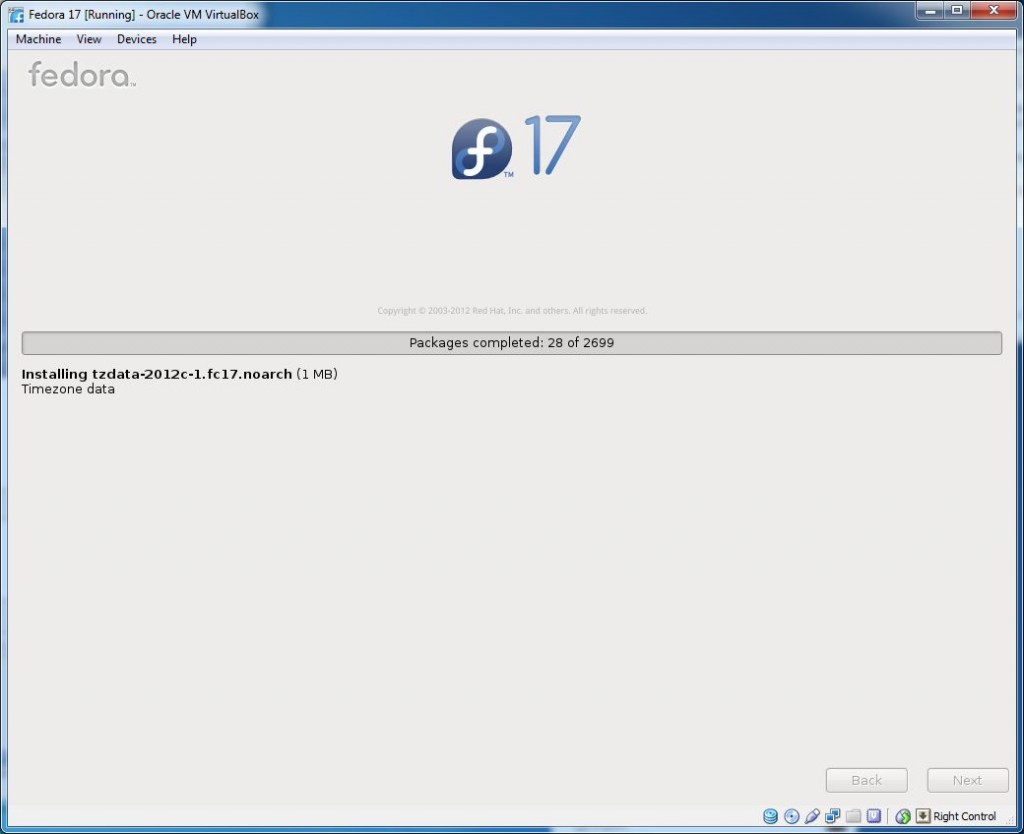Click the network adapters status icon
Screen dimensions: 1024x834
tap(833, 816)
